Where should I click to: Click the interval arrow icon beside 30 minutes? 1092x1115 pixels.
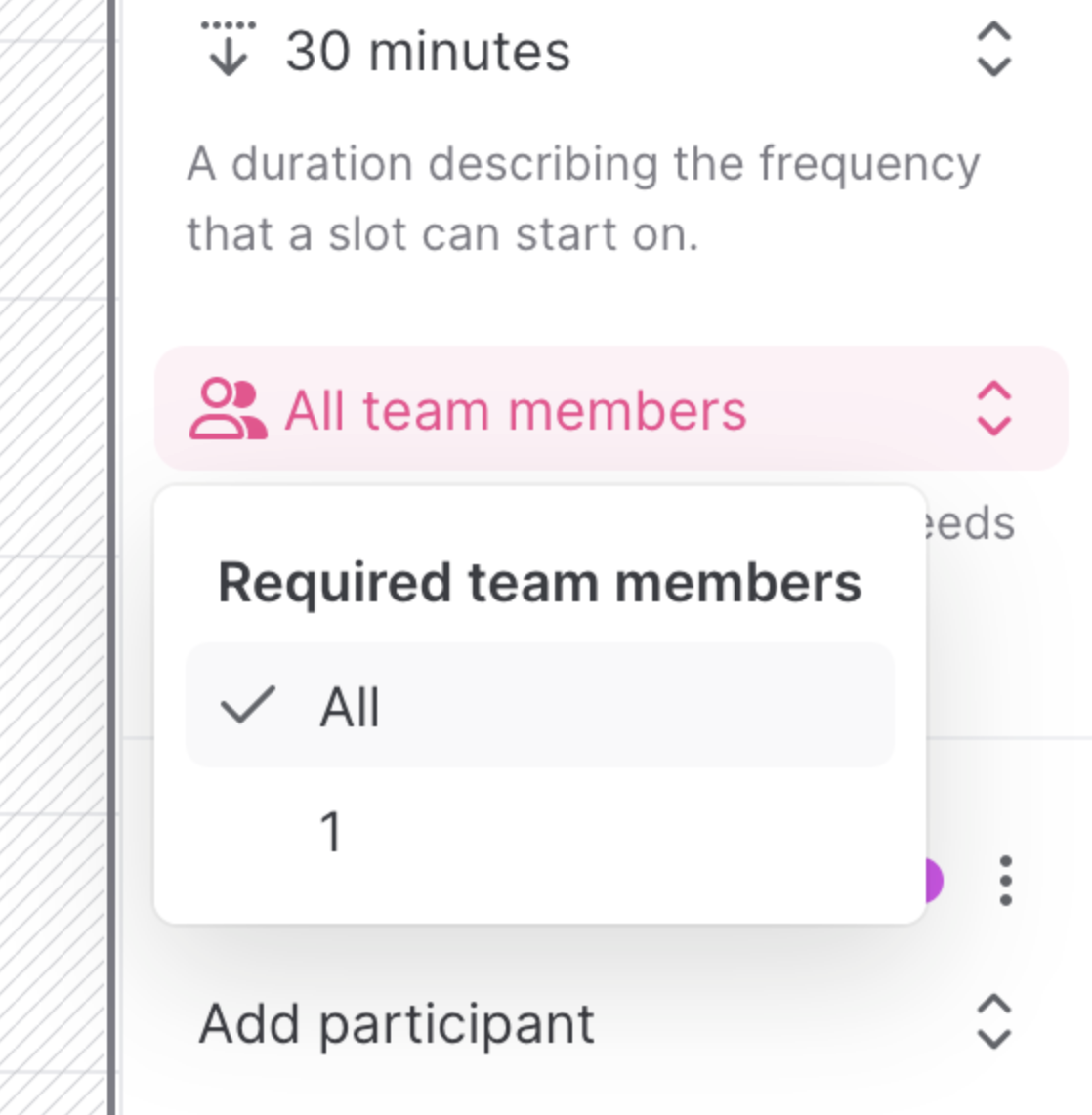(228, 49)
